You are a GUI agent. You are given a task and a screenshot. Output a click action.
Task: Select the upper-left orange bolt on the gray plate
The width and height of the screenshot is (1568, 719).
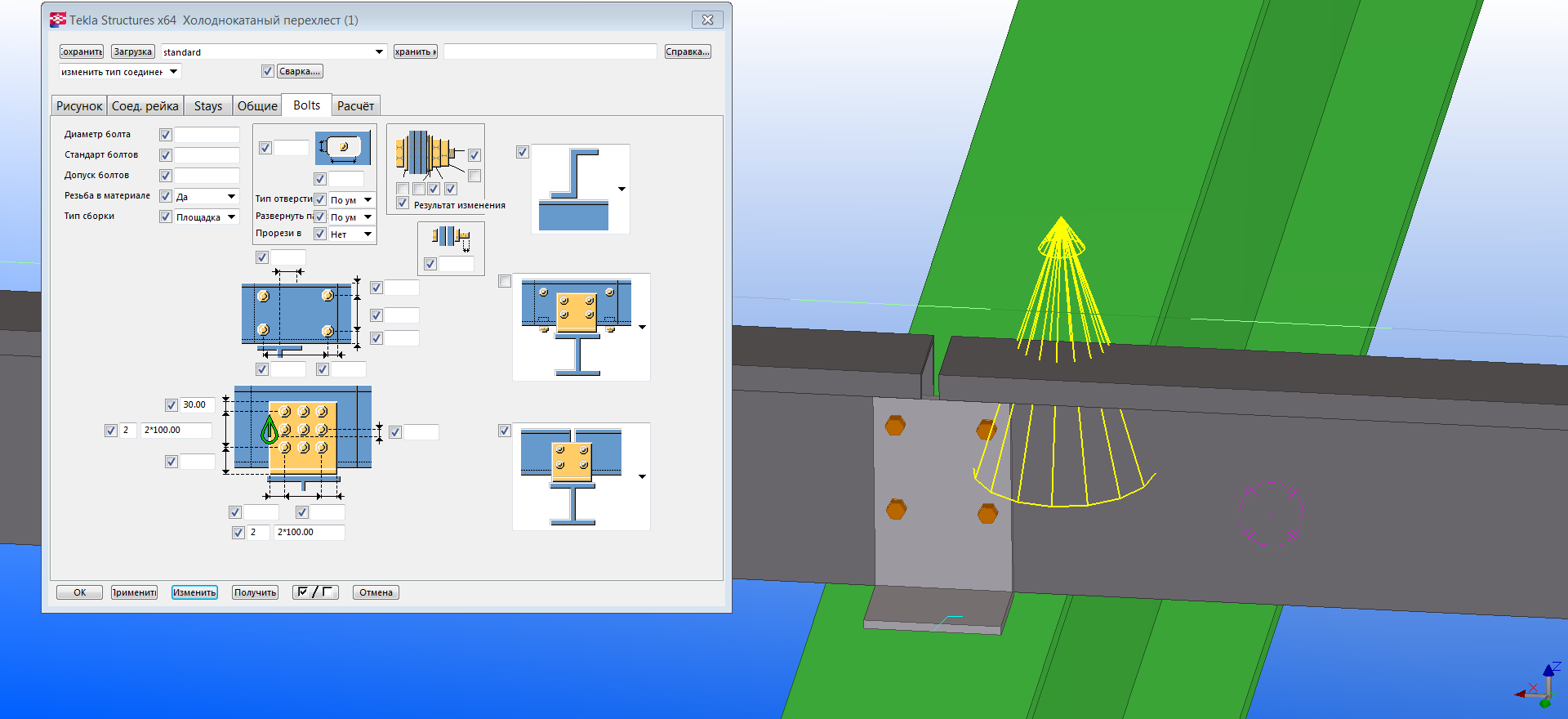pos(895,425)
